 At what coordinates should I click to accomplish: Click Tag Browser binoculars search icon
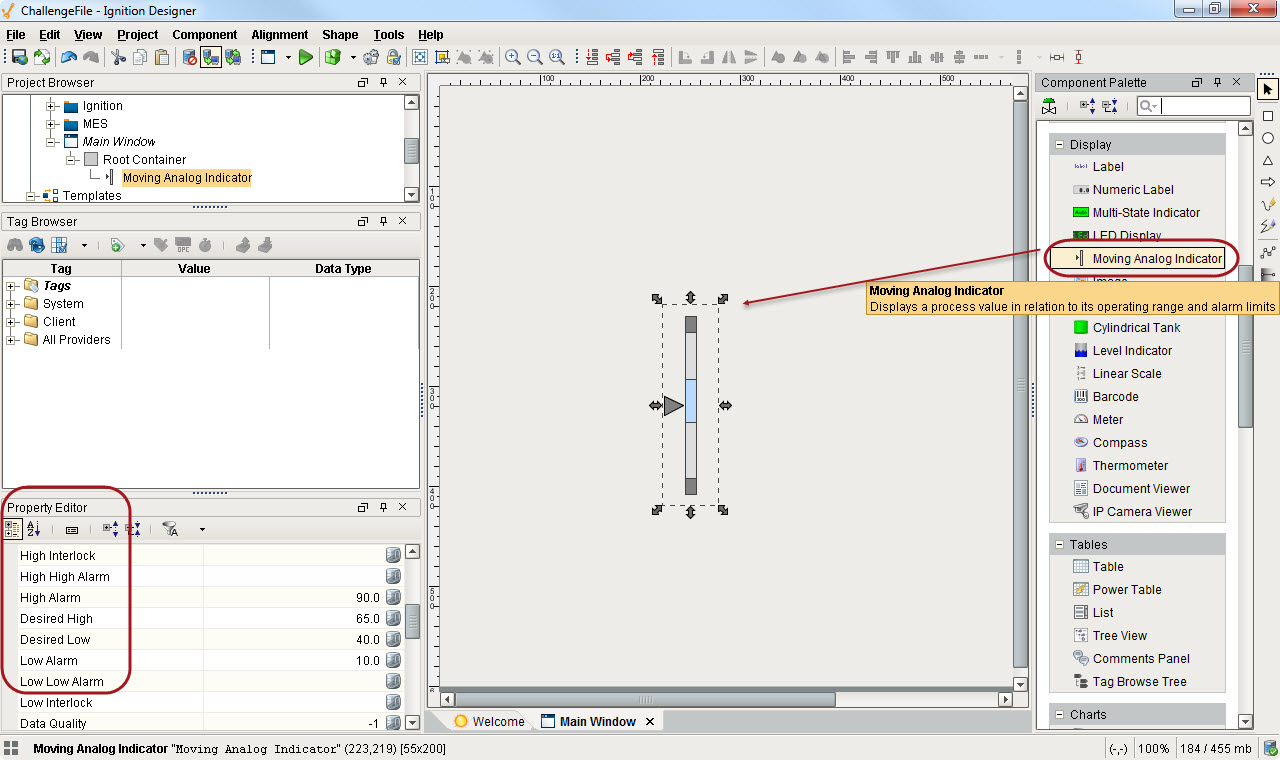pos(15,245)
